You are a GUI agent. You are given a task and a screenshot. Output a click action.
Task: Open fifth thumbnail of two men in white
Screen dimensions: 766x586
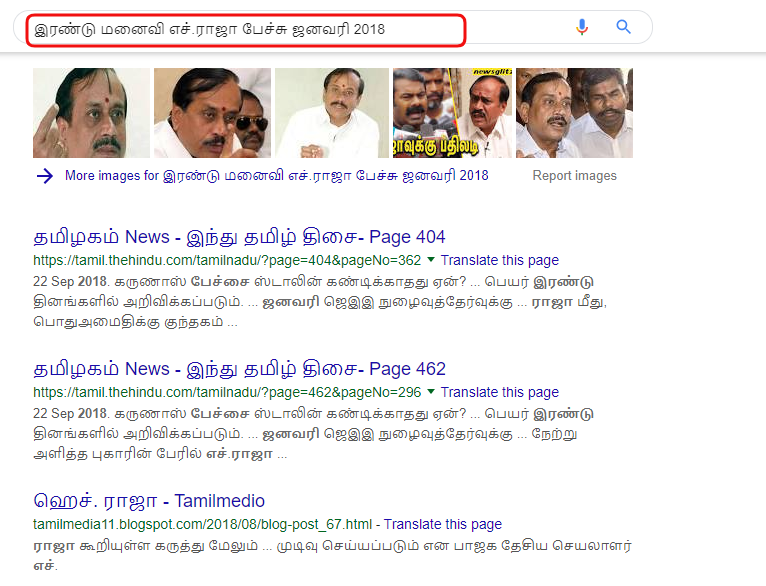(574, 113)
